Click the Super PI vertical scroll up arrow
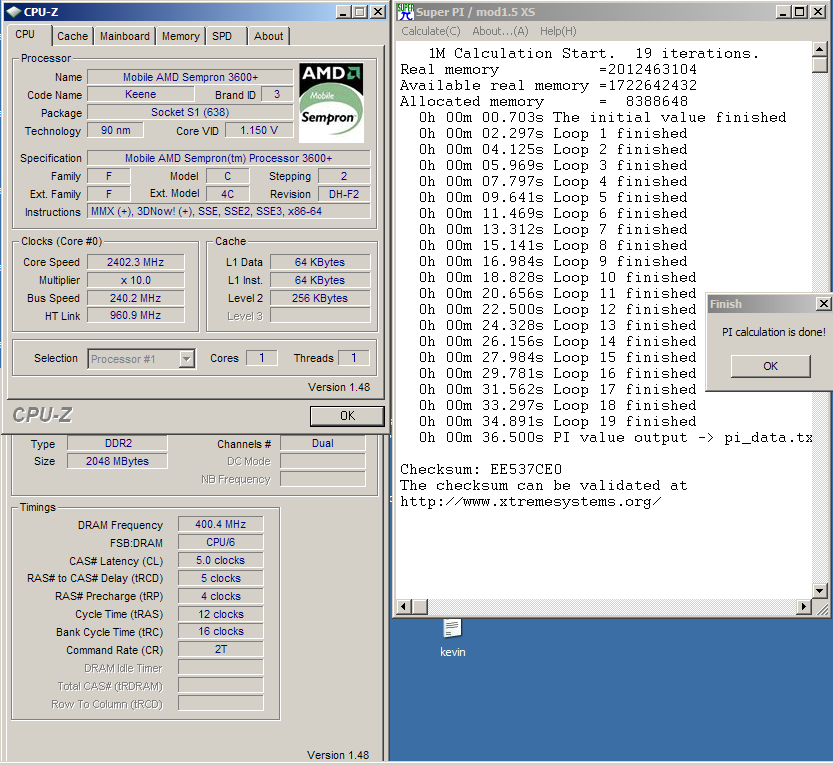This screenshot has height=765, width=833. [820, 49]
